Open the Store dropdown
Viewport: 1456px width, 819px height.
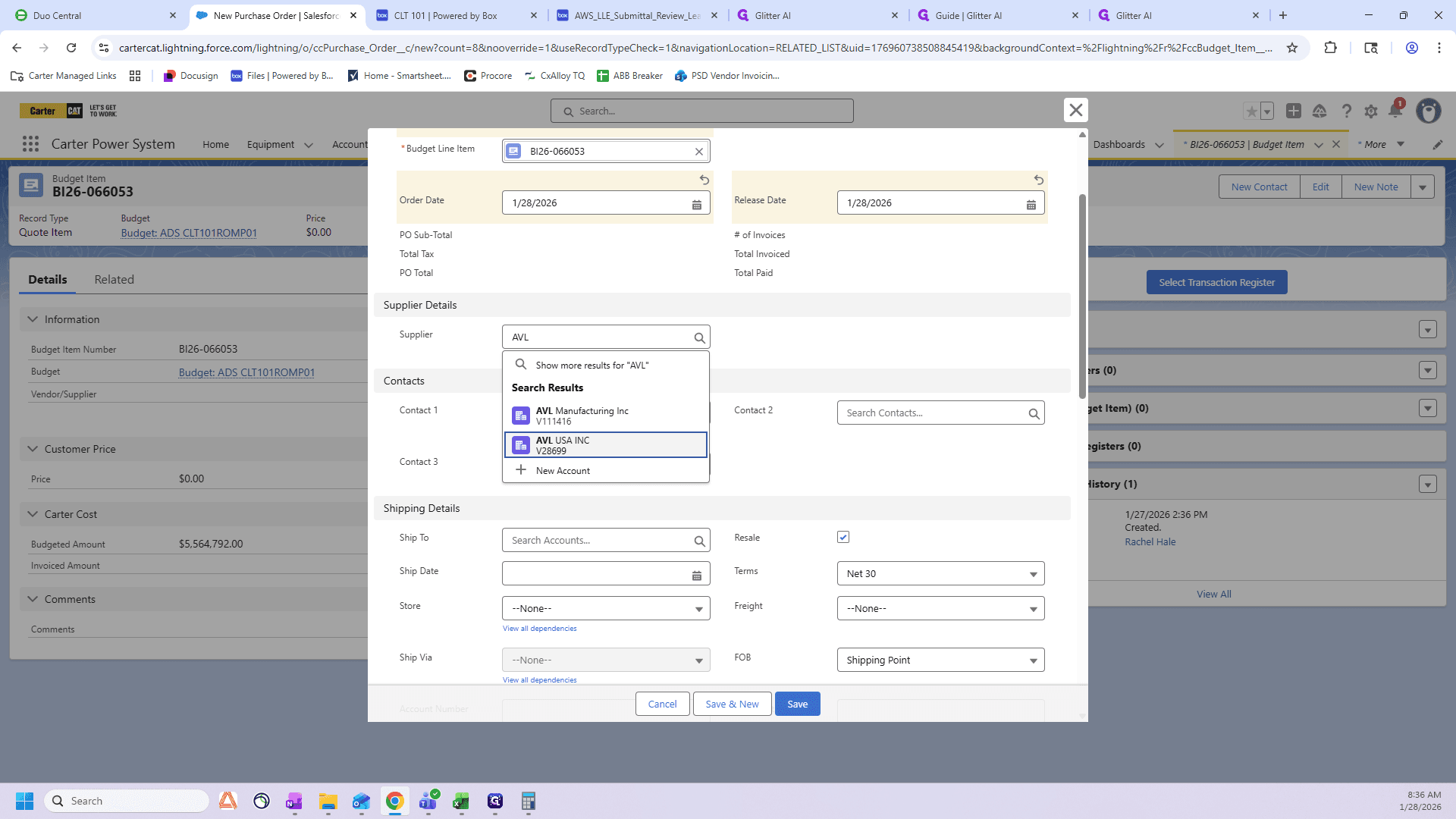point(606,608)
